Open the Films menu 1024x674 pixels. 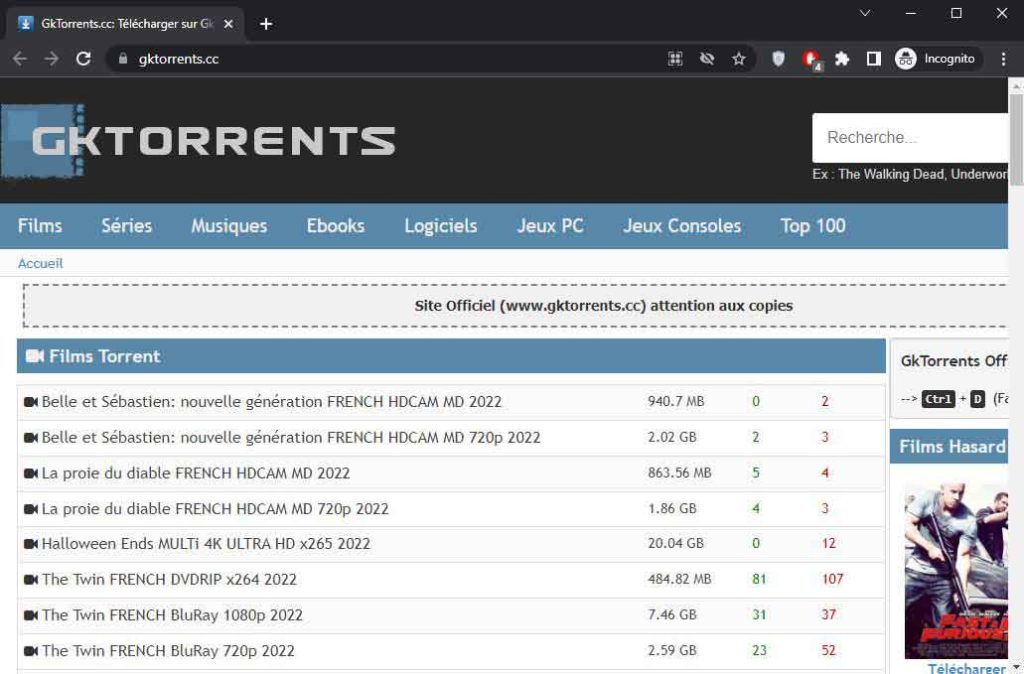point(40,226)
